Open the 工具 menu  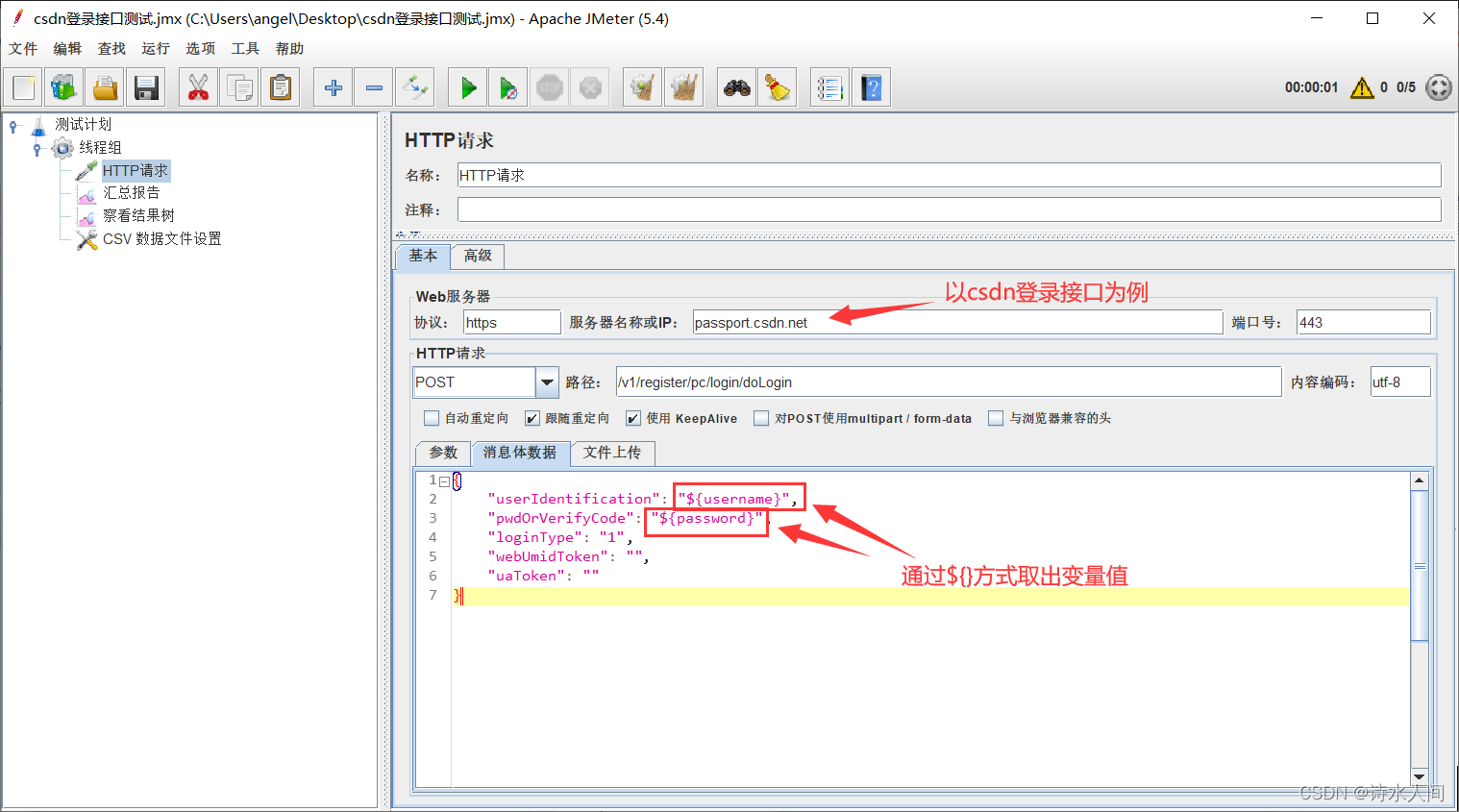point(245,48)
